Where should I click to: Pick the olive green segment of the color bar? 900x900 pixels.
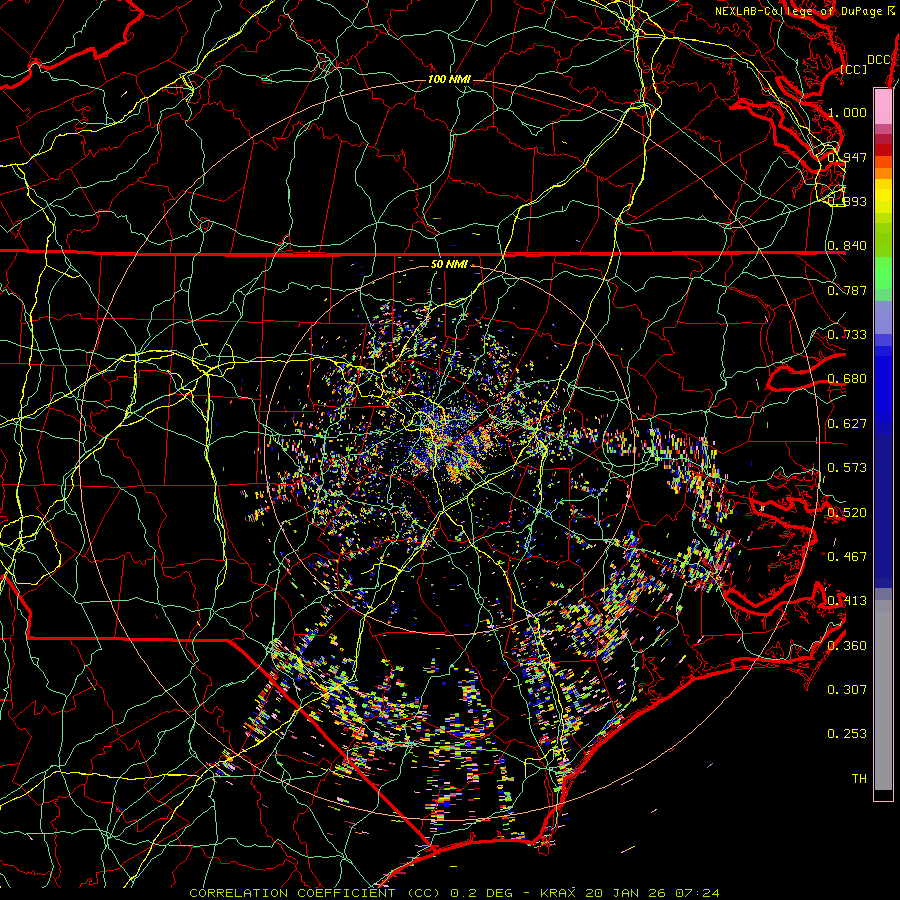(x=883, y=239)
